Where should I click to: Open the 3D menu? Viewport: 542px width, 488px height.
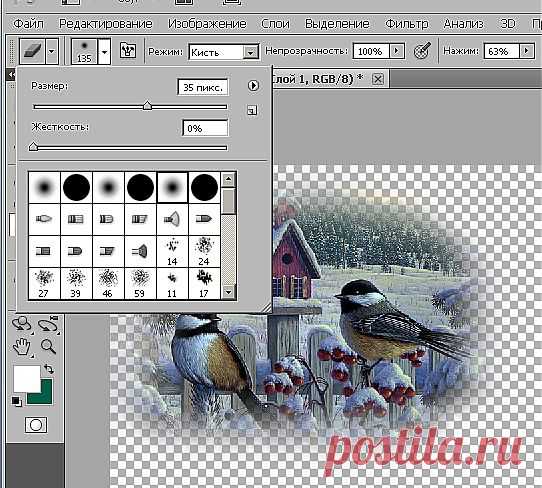(508, 24)
